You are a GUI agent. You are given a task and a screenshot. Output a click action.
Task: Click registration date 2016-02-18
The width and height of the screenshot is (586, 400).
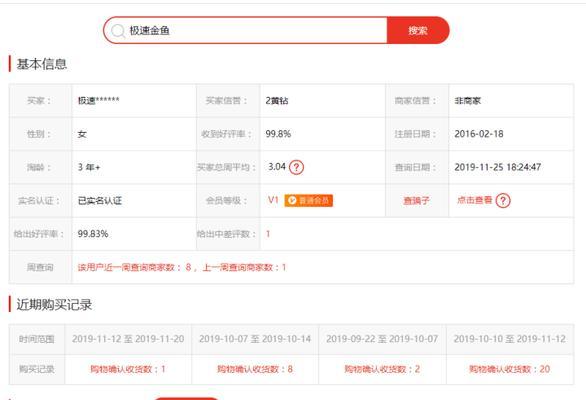click(x=479, y=134)
